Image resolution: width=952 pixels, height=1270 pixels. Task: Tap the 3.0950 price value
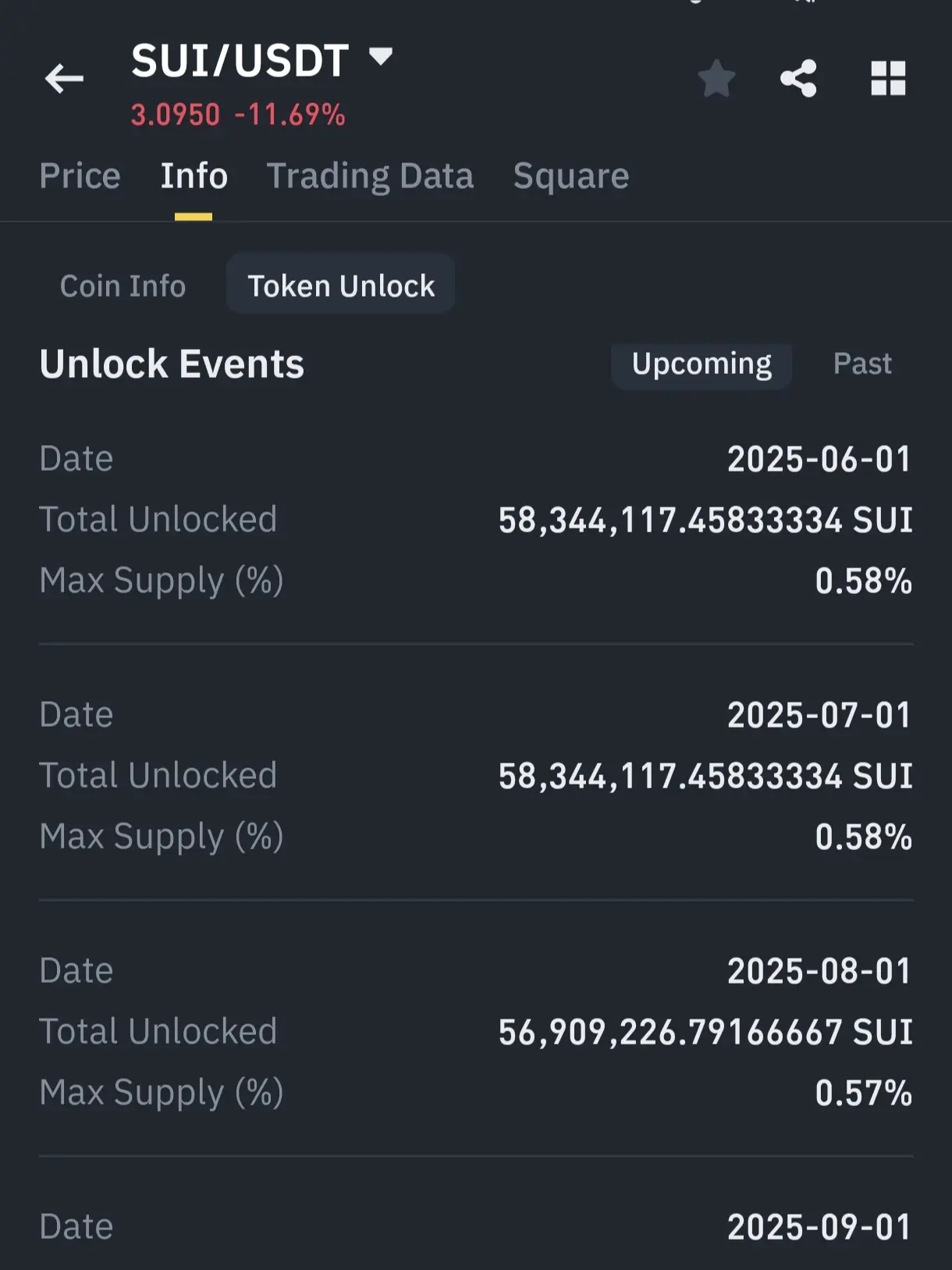coord(176,115)
